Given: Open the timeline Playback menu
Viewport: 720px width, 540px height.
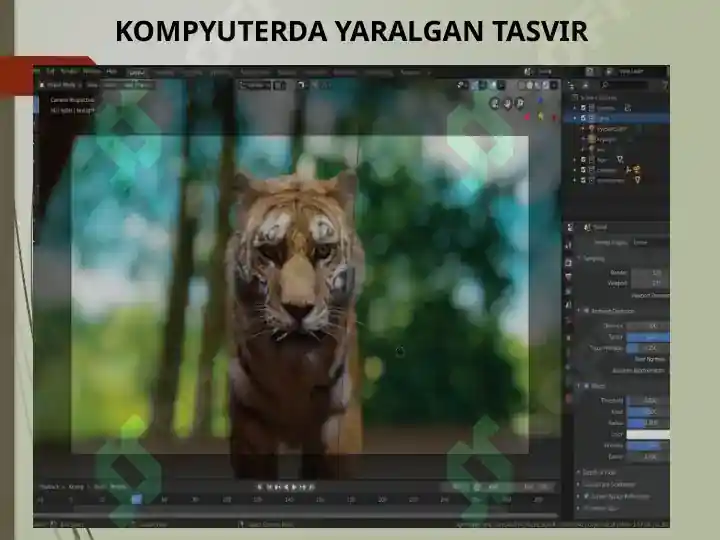Looking at the screenshot, I should pyautogui.click(x=50, y=486).
